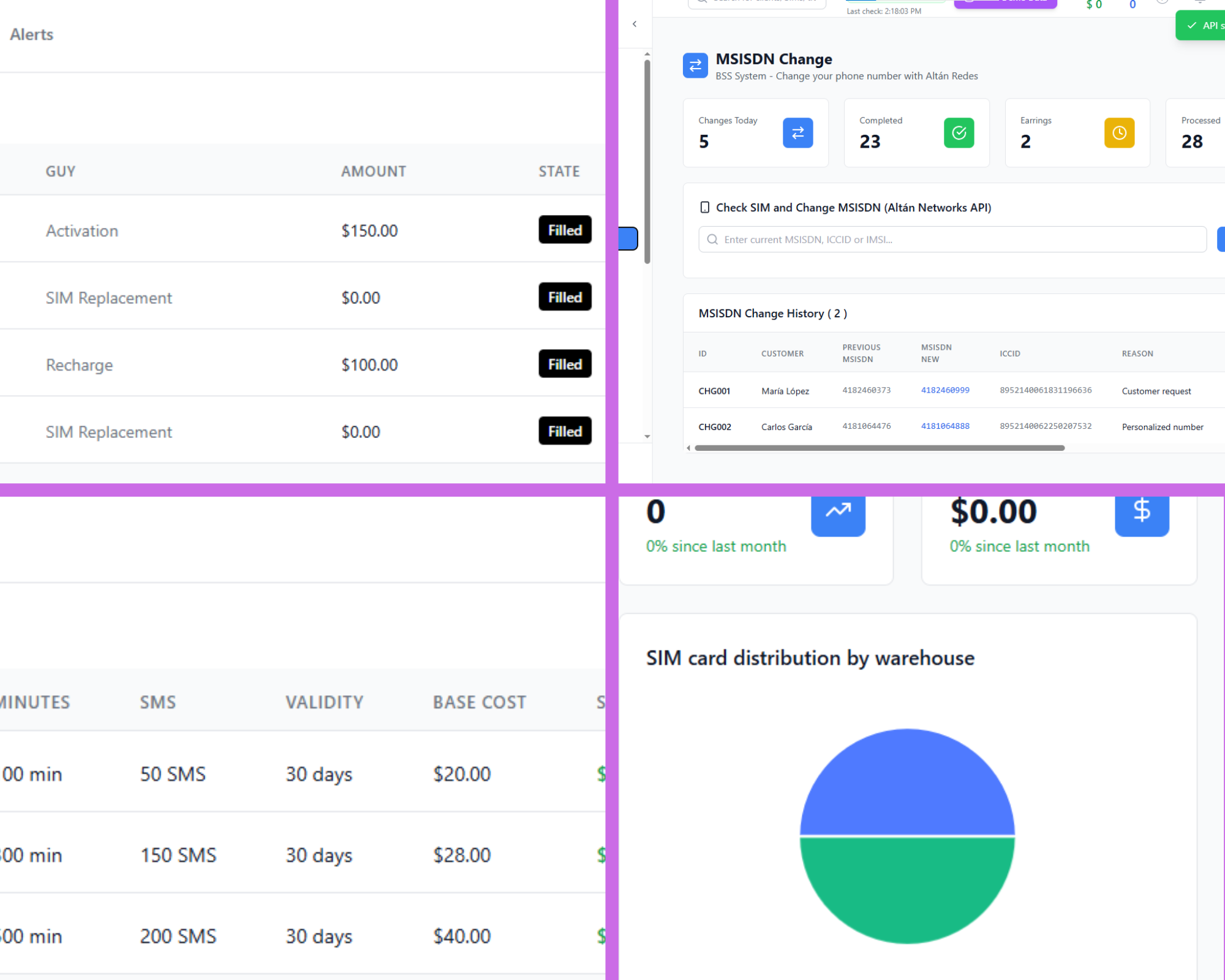Click the MSISDN Change header swap icon
Image resolution: width=1225 pixels, height=980 pixels.
point(695,66)
